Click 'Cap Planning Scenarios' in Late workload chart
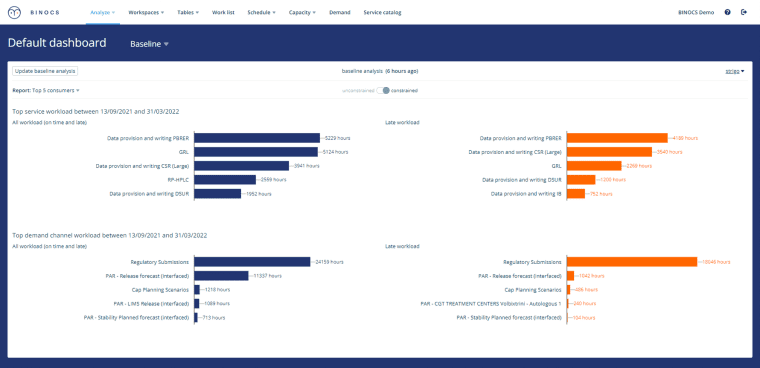The width and height of the screenshot is (760, 368). tap(533, 289)
